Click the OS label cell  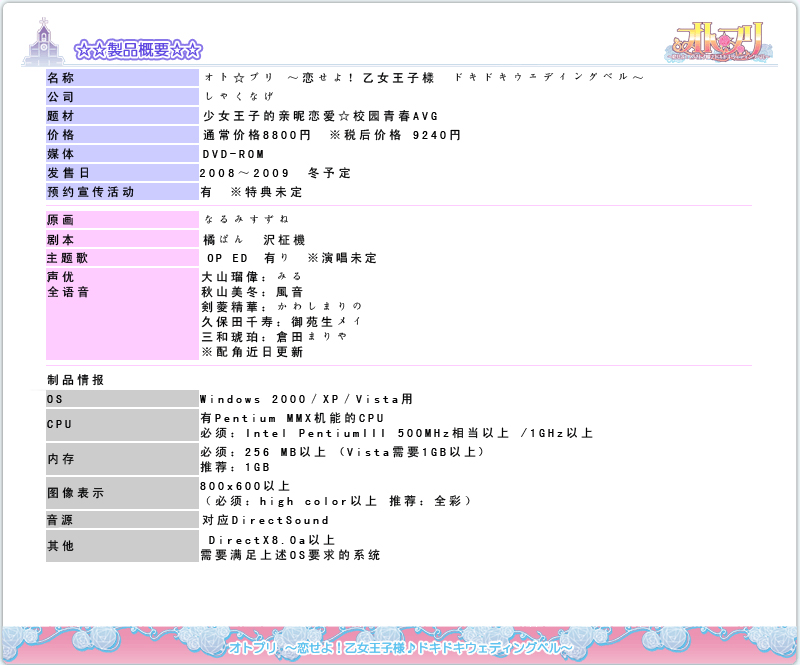(122, 399)
